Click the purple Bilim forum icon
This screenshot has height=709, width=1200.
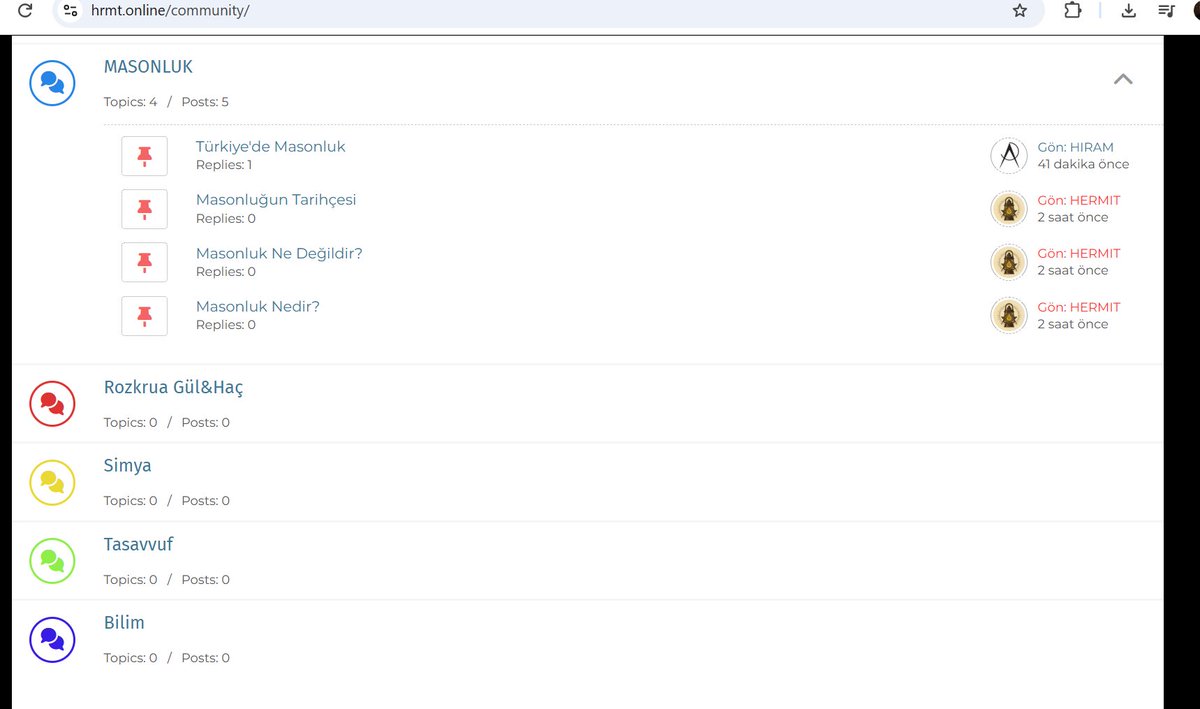coord(53,639)
